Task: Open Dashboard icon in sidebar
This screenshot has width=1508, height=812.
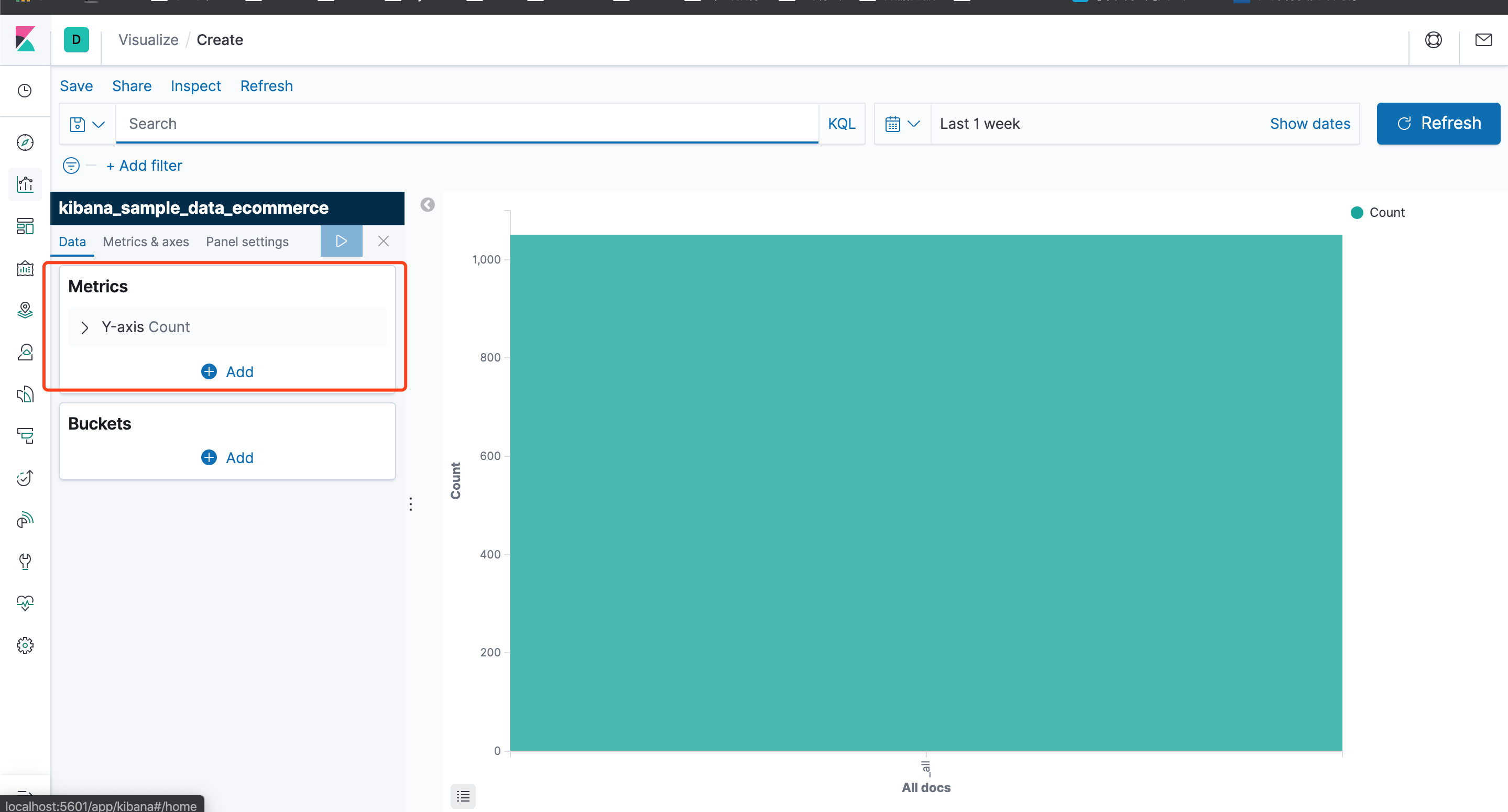Action: coord(25,226)
